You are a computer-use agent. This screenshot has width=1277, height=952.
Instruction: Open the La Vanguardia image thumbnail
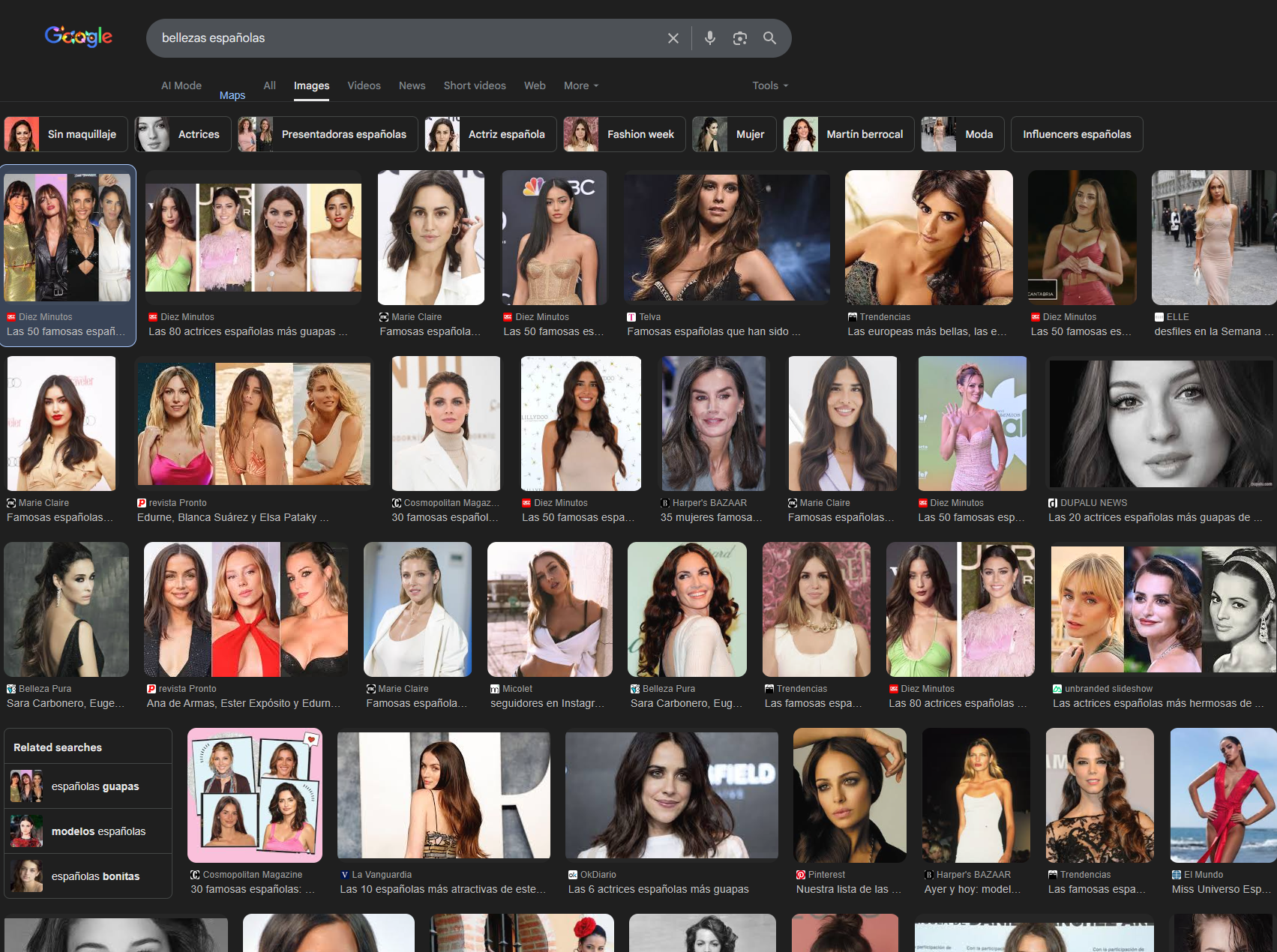[444, 795]
